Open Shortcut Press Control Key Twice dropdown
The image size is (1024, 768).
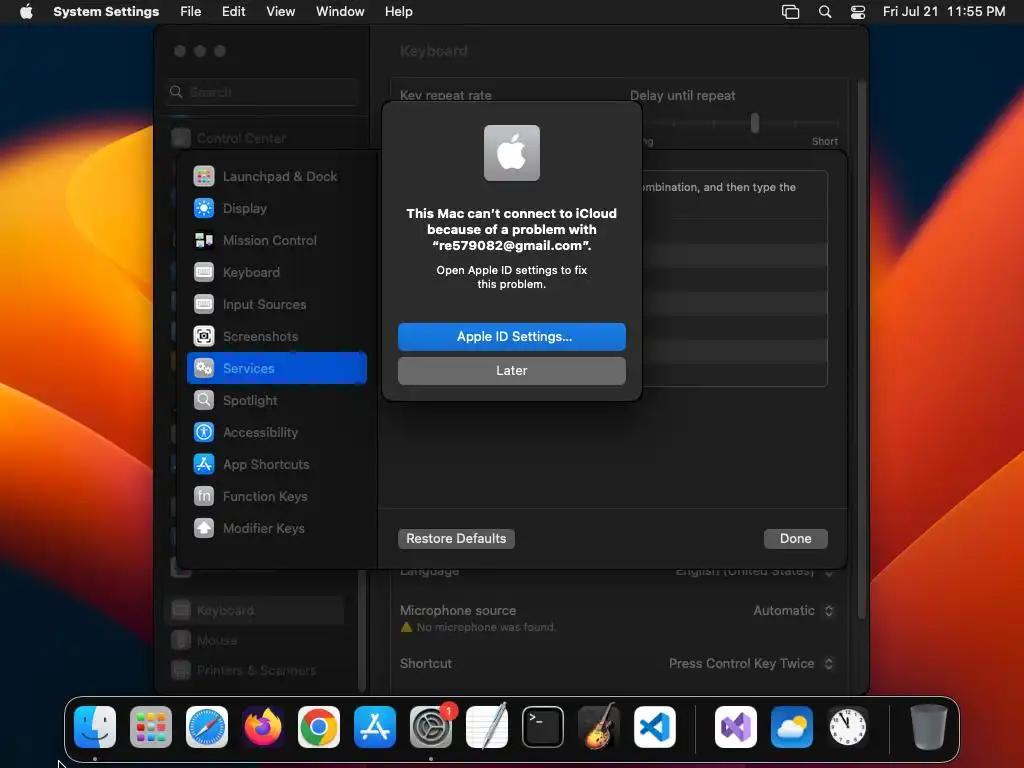click(x=751, y=664)
